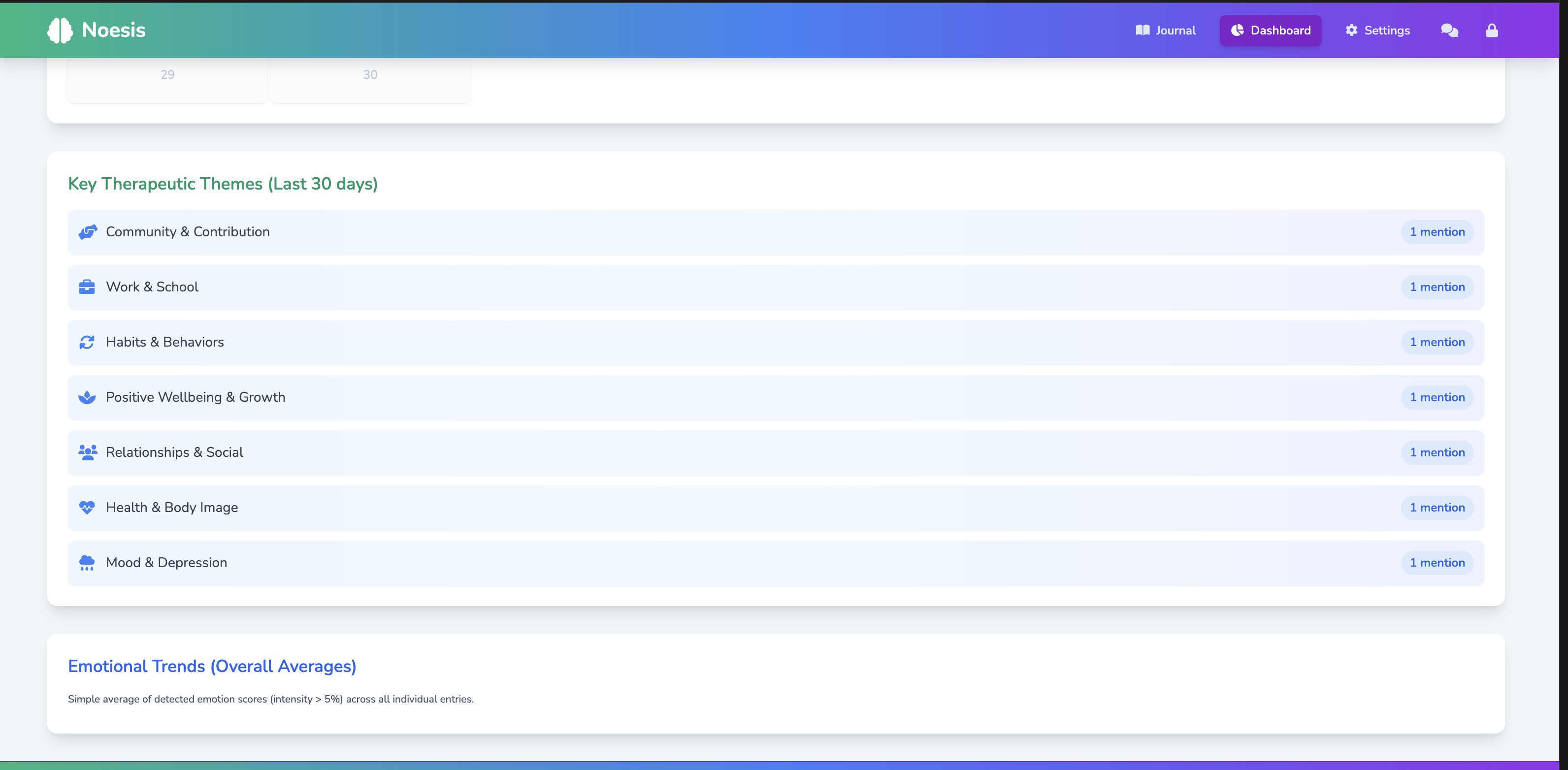
Task: Open the Journal tab
Action: [1166, 31]
